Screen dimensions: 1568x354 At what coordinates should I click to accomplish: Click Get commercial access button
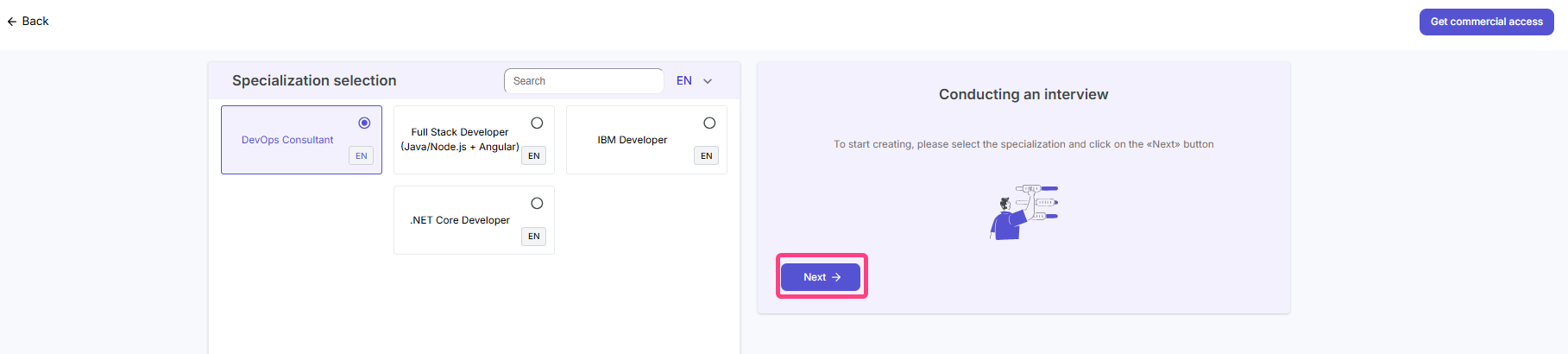pyautogui.click(x=1486, y=22)
